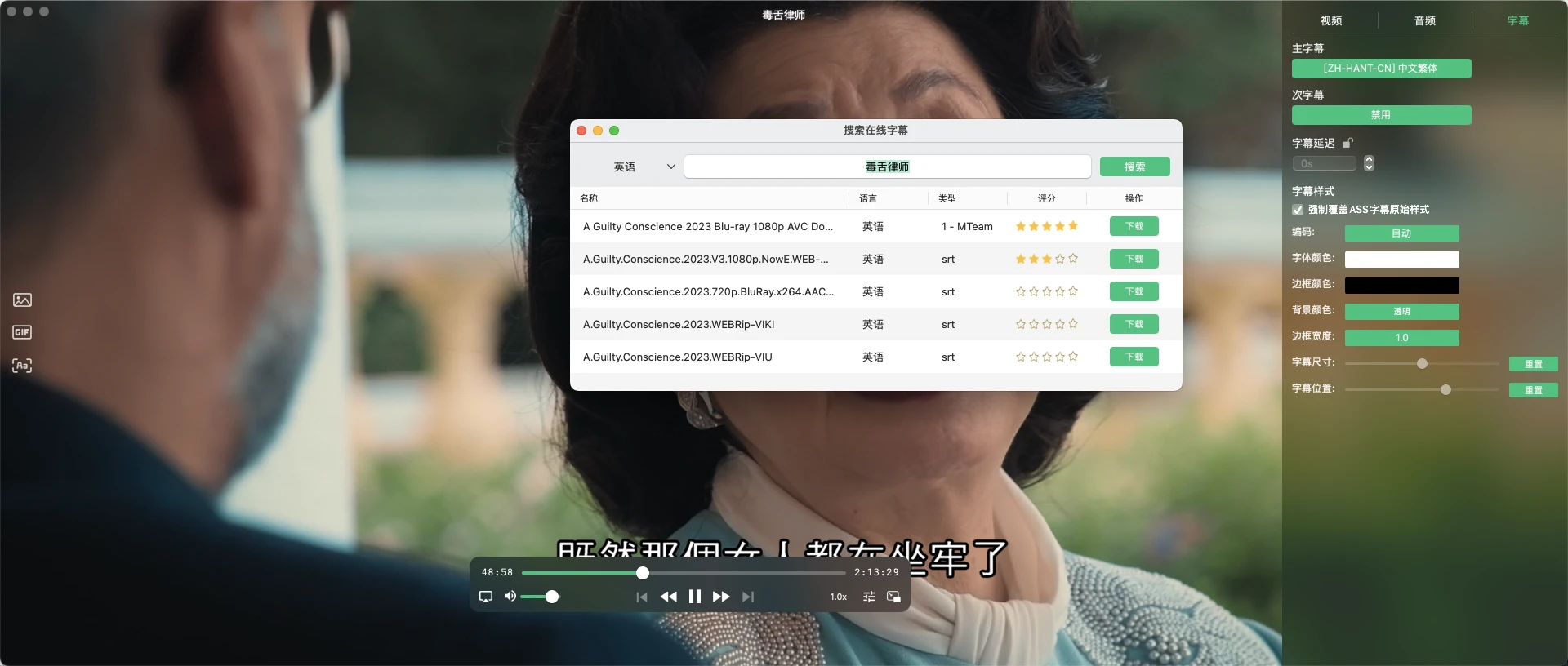Screen dimensions: 1568x666
Task: Reset the subtitle position
Action: click(1534, 390)
